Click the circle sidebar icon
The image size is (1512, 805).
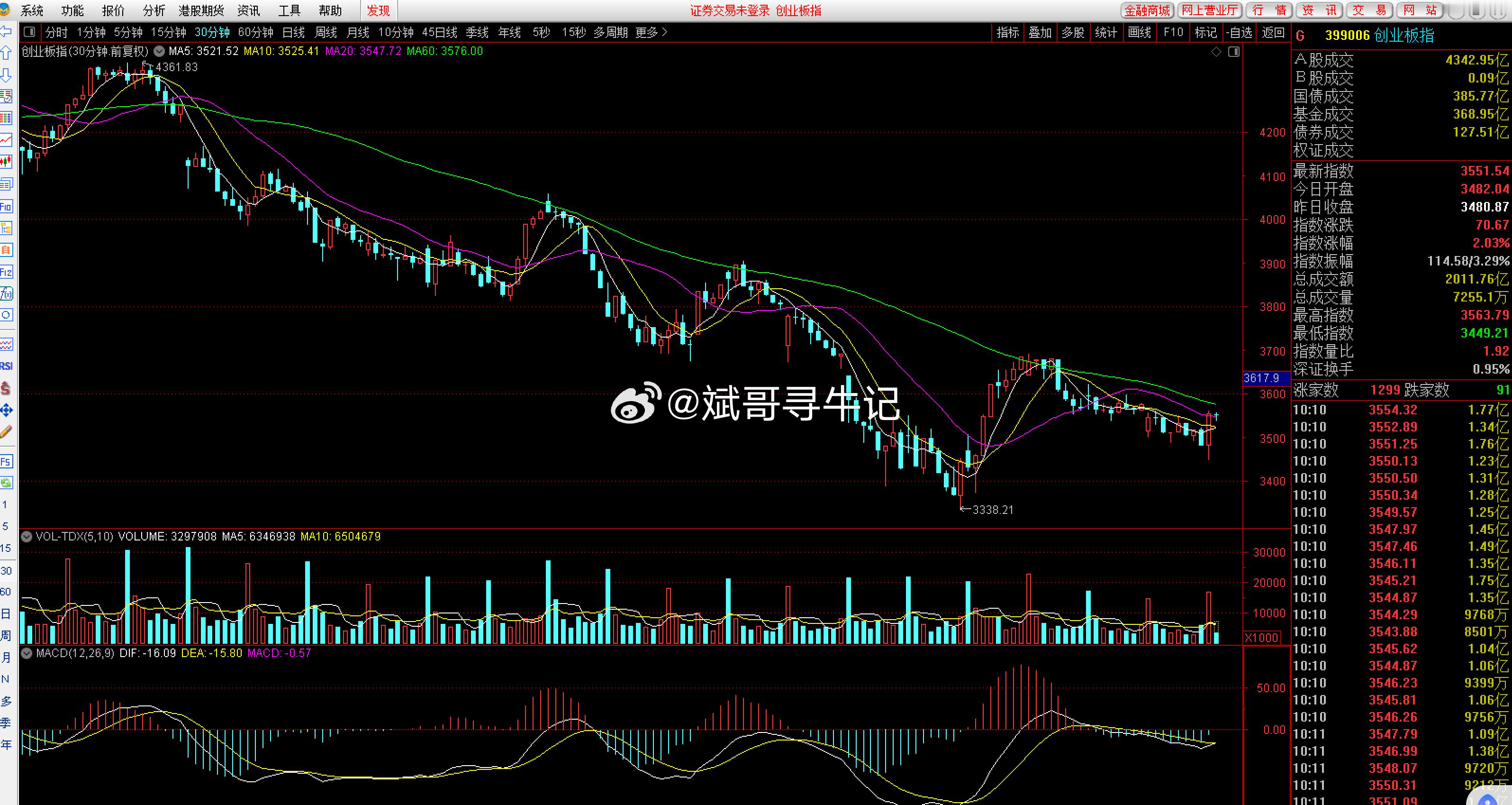(6, 315)
